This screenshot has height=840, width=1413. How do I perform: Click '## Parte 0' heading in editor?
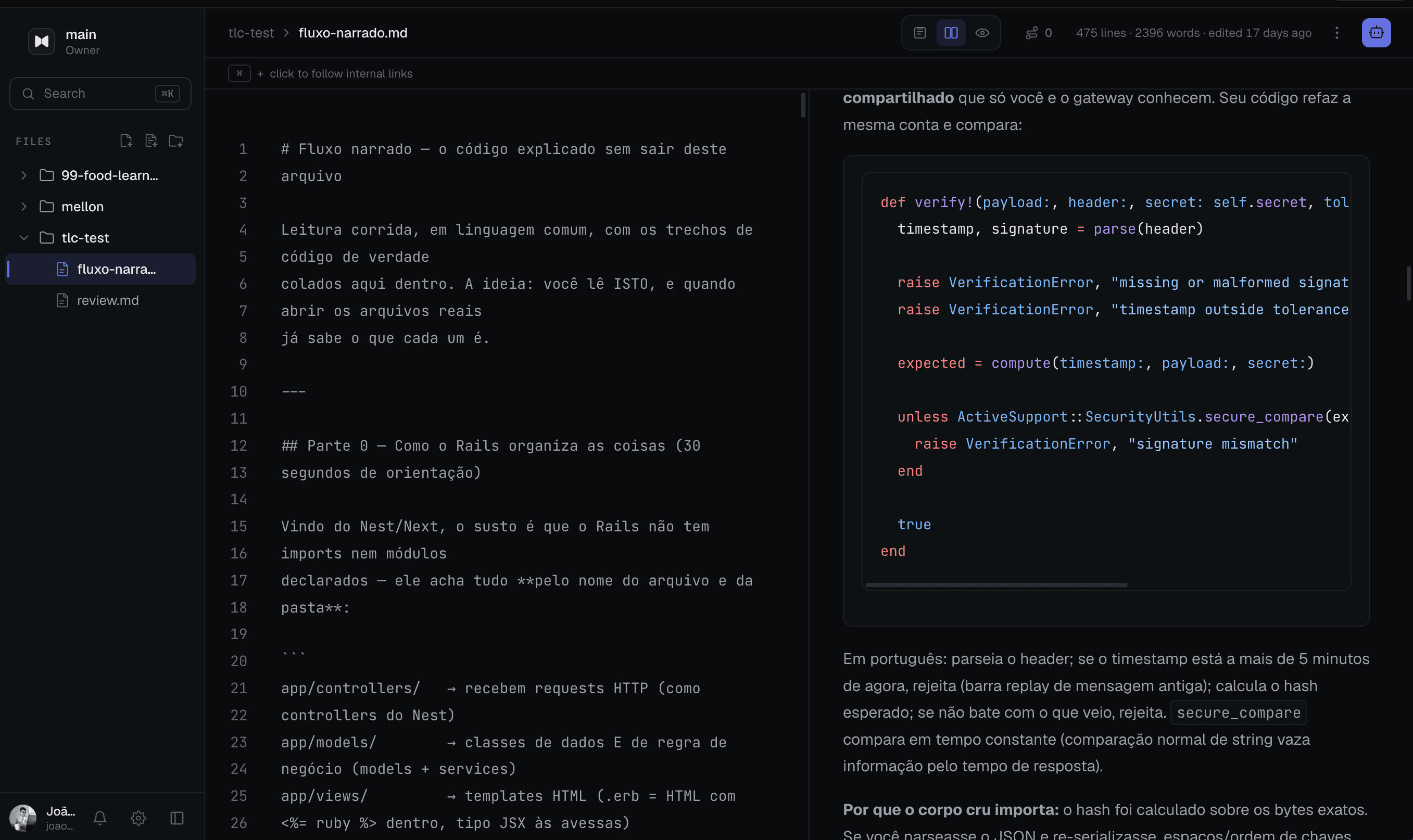tap(491, 446)
